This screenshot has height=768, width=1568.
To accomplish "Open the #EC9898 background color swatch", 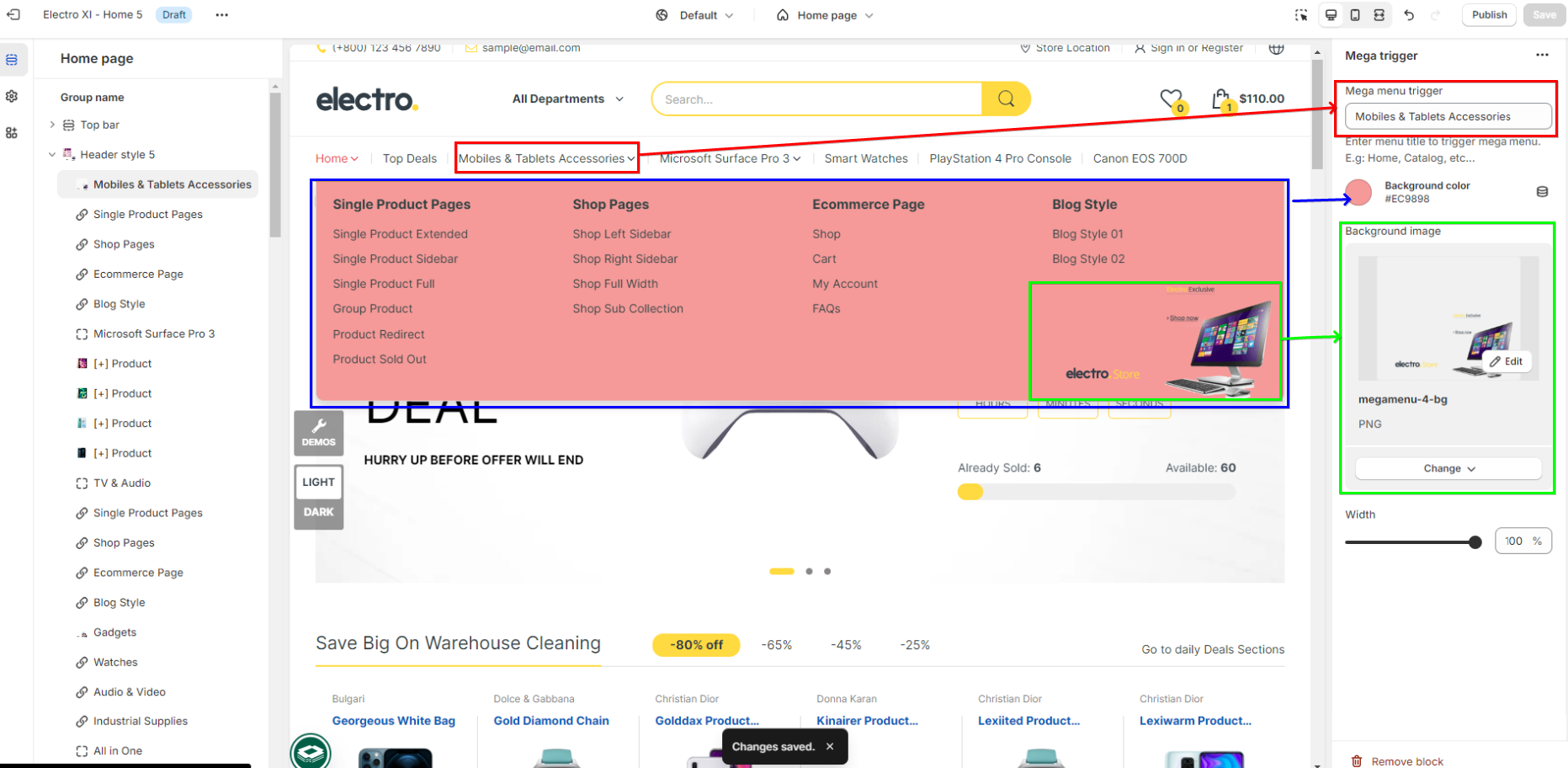I will 1358,192.
